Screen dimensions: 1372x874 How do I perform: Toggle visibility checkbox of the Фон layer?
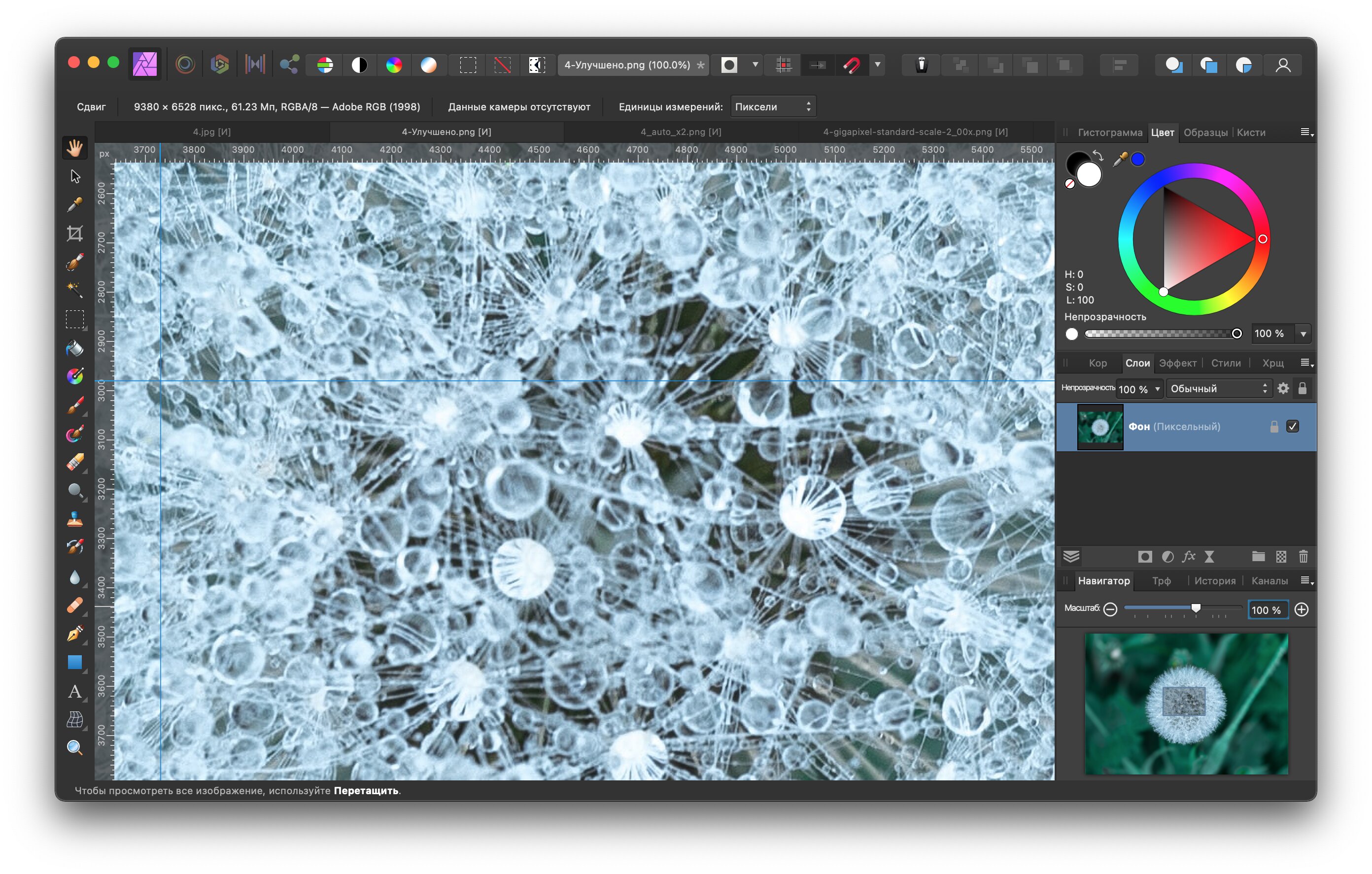tap(1292, 427)
